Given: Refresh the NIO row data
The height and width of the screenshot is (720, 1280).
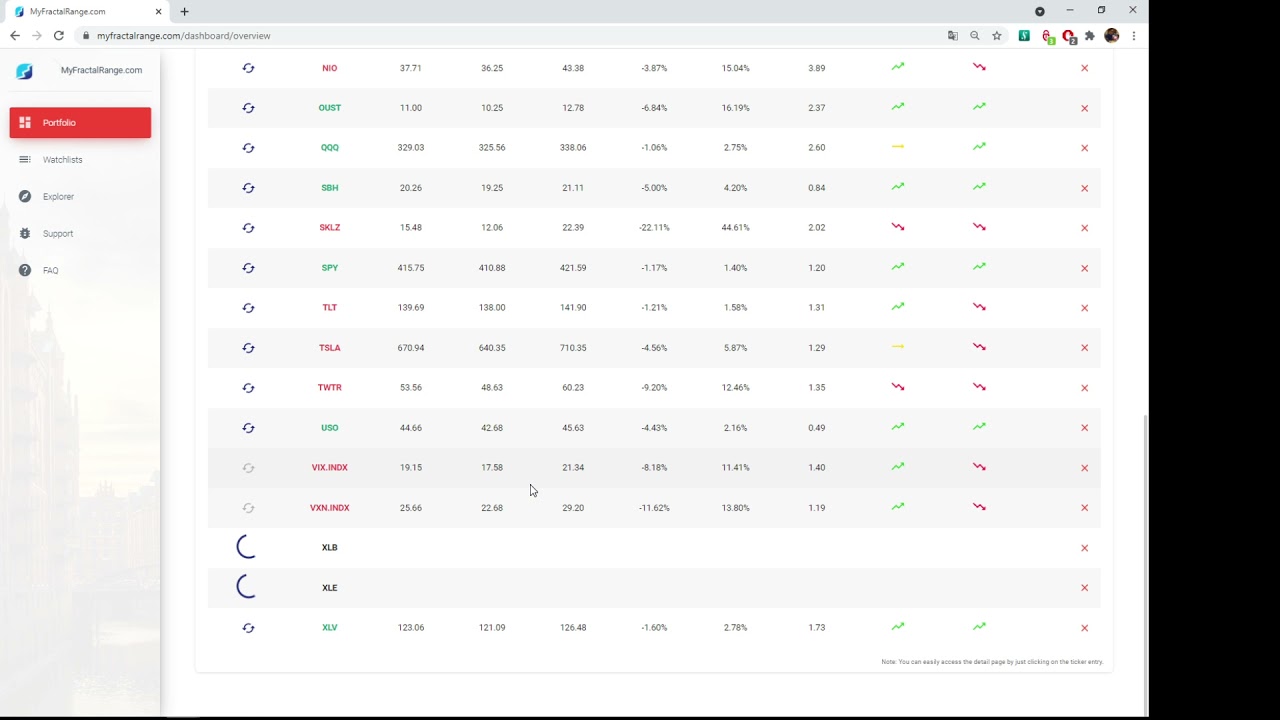Looking at the screenshot, I should (x=248, y=68).
